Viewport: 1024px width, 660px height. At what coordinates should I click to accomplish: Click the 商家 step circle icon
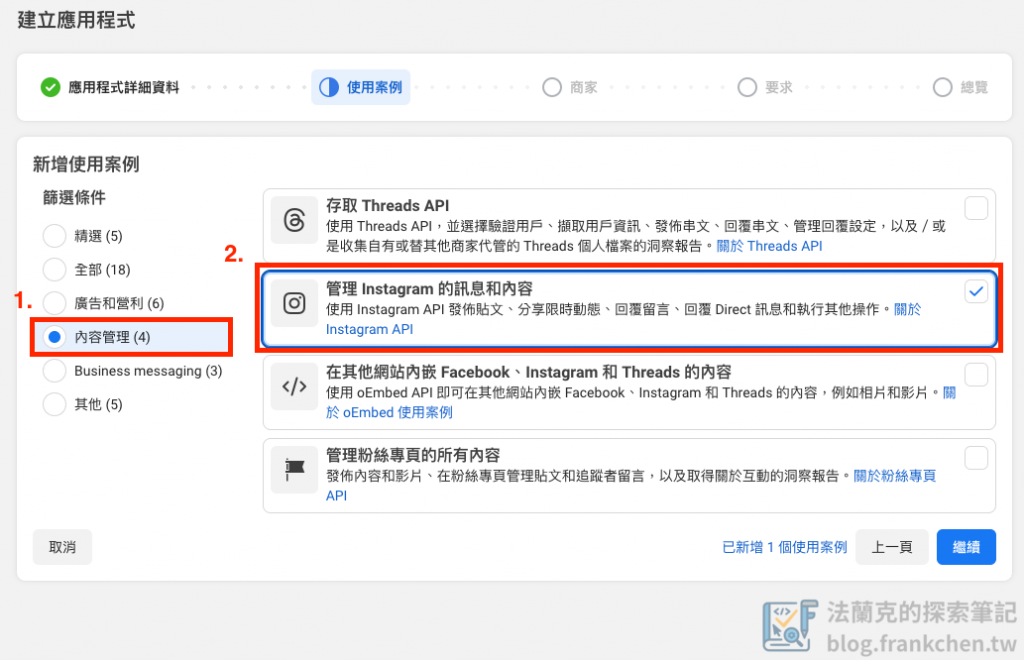click(x=552, y=87)
